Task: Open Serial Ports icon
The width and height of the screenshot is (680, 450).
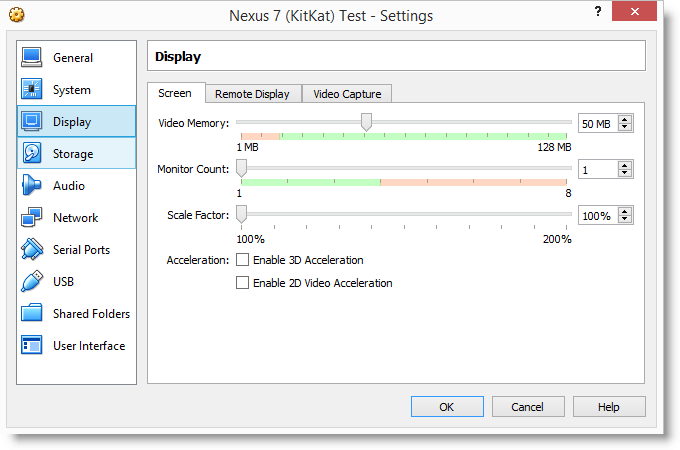Action: coord(32,250)
